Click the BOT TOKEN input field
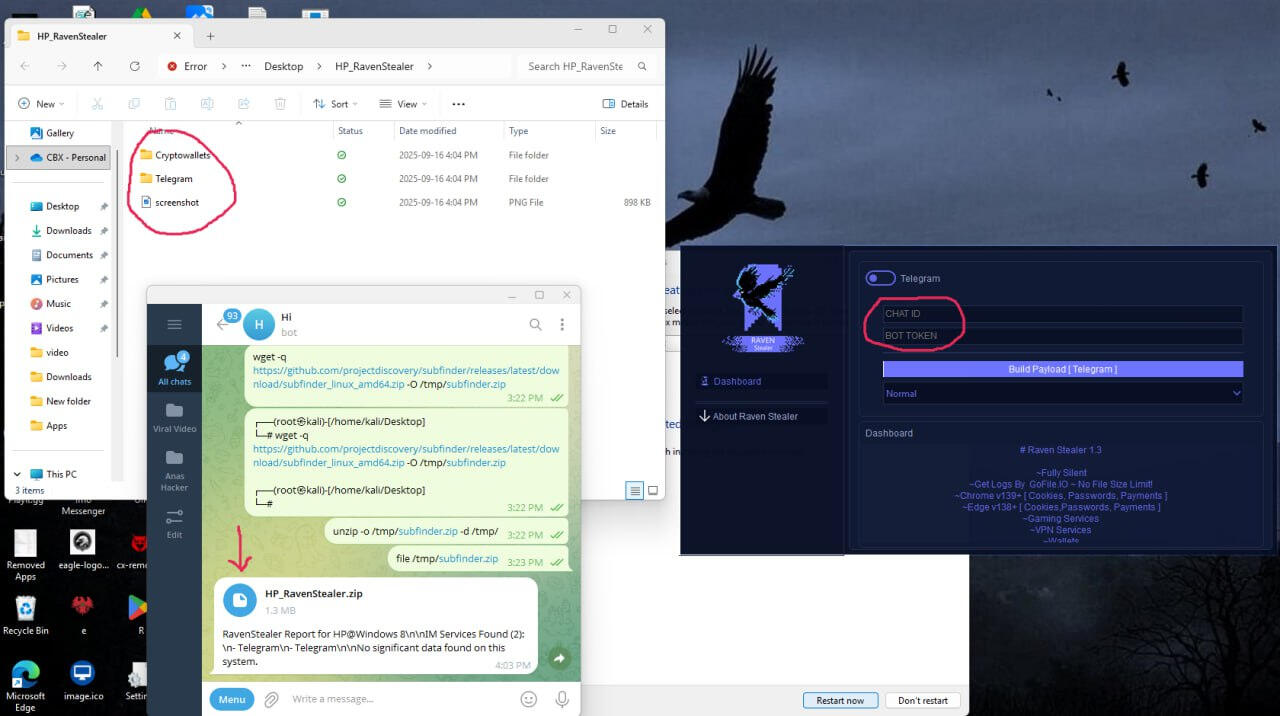Screen dimensions: 1280x716 1063,336
